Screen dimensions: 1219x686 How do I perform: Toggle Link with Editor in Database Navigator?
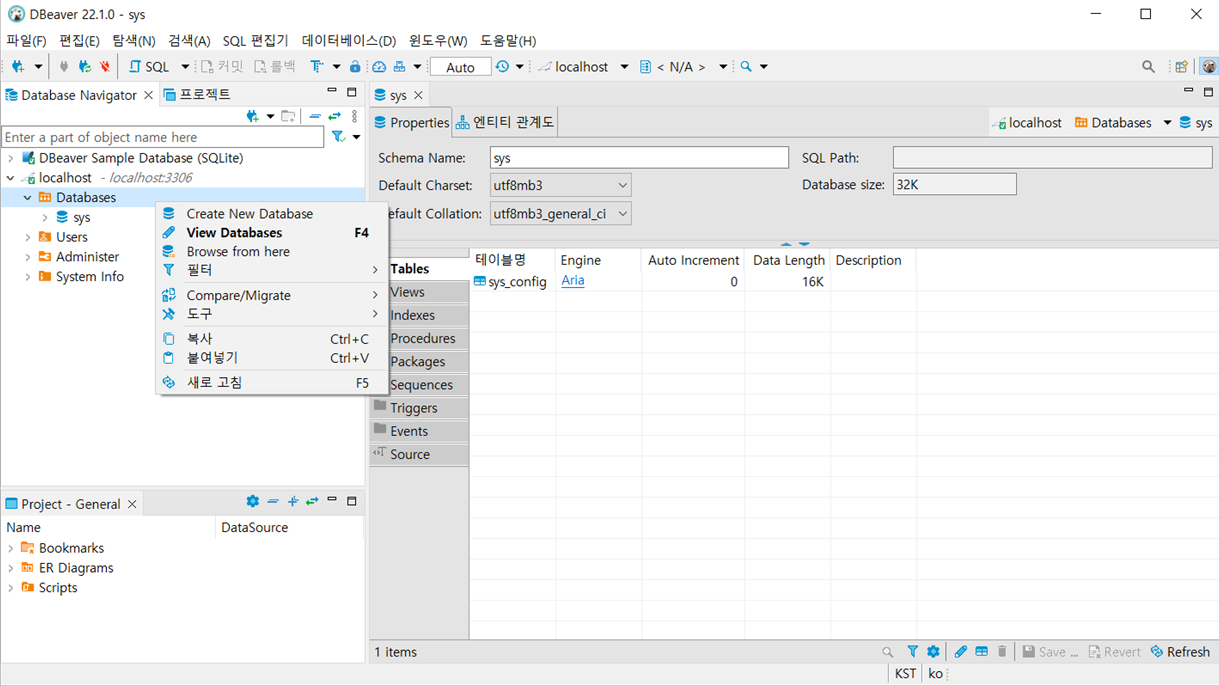tap(335, 116)
